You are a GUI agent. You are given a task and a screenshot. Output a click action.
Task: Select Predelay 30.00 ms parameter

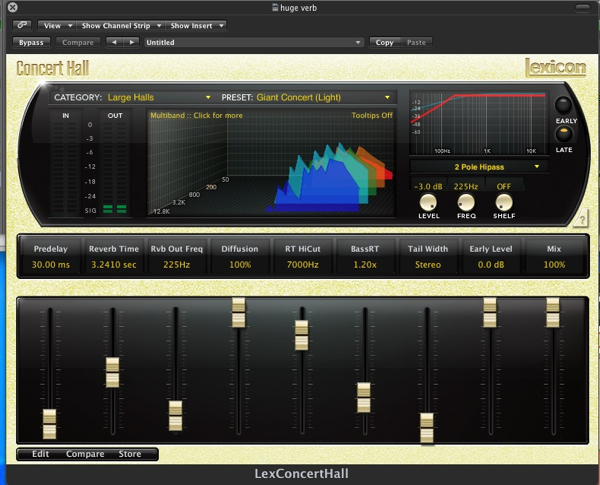pyautogui.click(x=51, y=256)
